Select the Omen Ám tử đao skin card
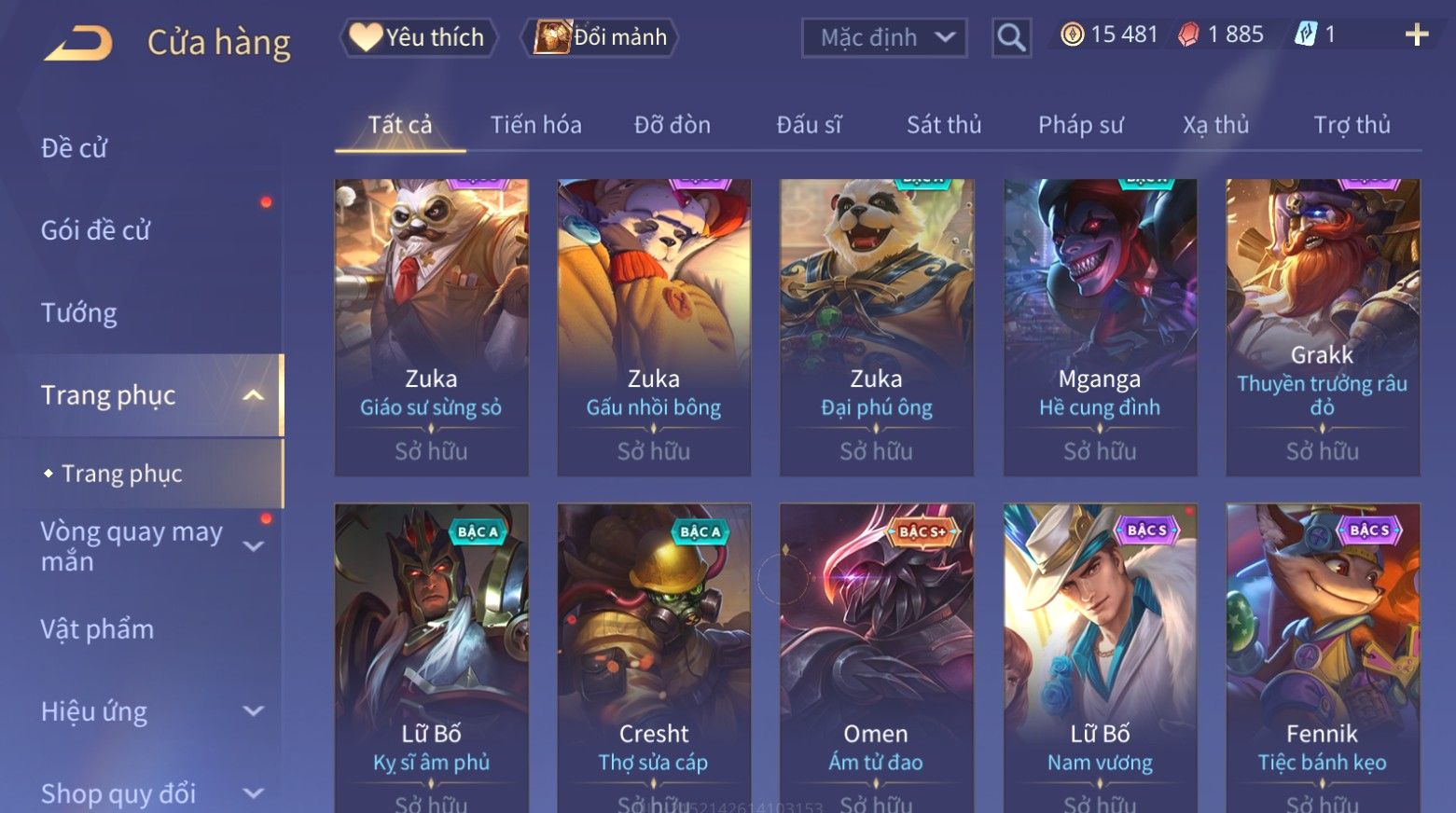The image size is (1456, 813). (876, 657)
